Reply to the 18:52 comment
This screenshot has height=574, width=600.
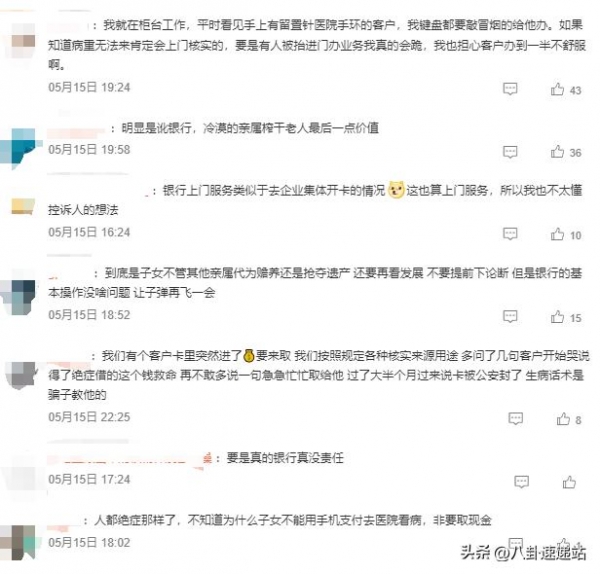(510, 316)
